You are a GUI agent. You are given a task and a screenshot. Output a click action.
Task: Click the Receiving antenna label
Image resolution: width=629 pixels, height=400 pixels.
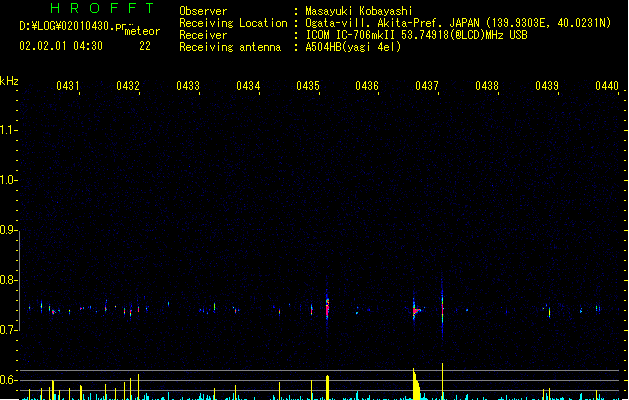coord(230,47)
